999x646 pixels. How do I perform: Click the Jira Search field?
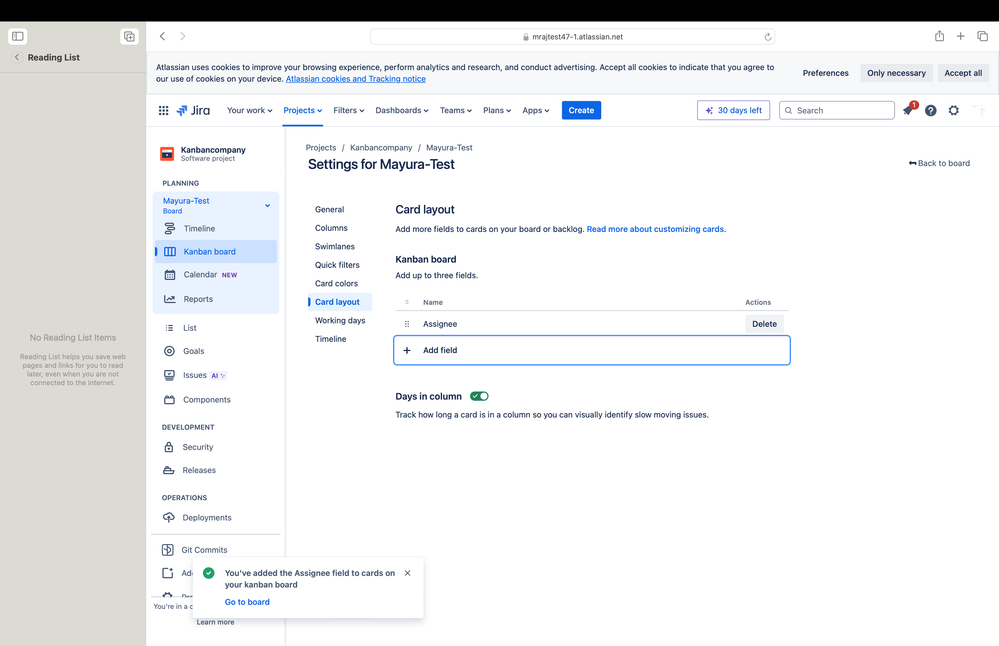click(x=837, y=110)
